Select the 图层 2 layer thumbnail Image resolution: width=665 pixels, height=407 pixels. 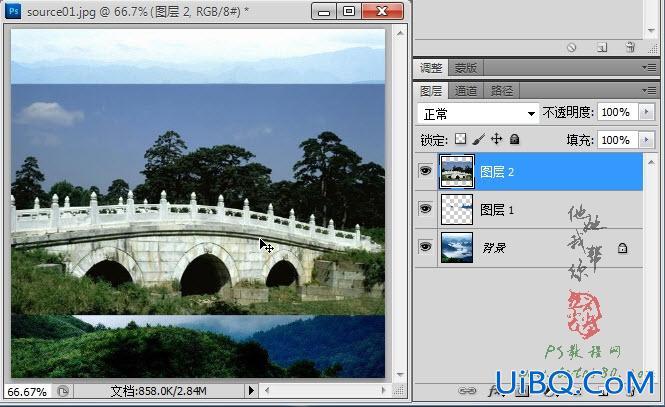457,171
